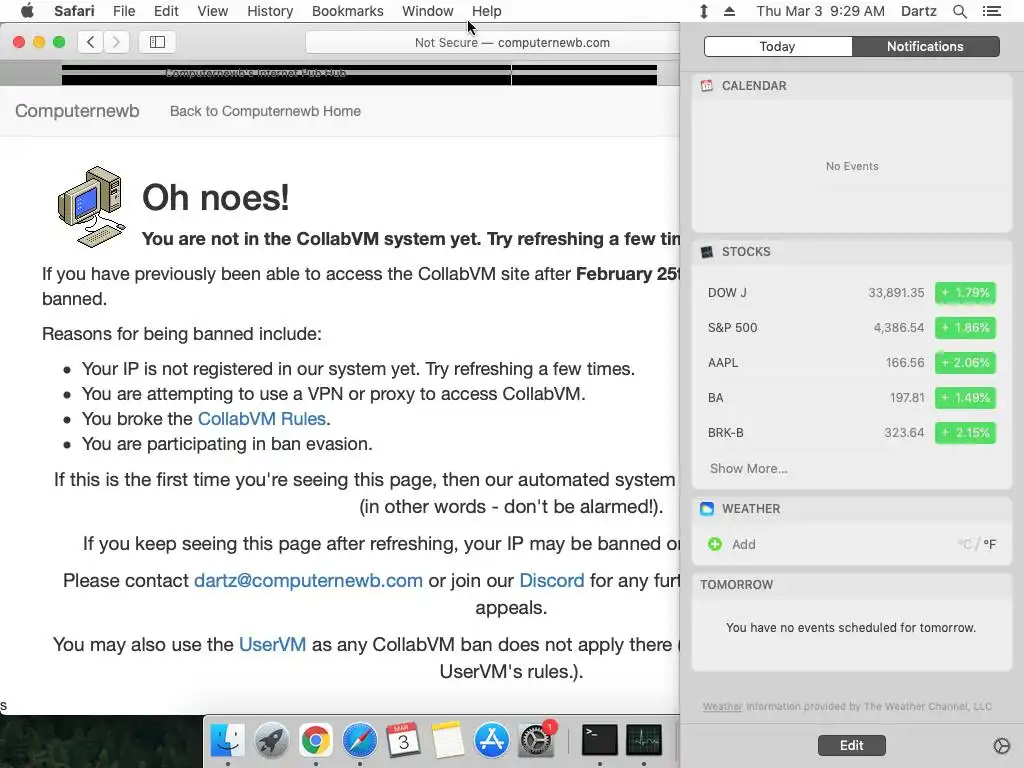Open the View menu
Viewport: 1024px width, 768px height.
point(212,11)
